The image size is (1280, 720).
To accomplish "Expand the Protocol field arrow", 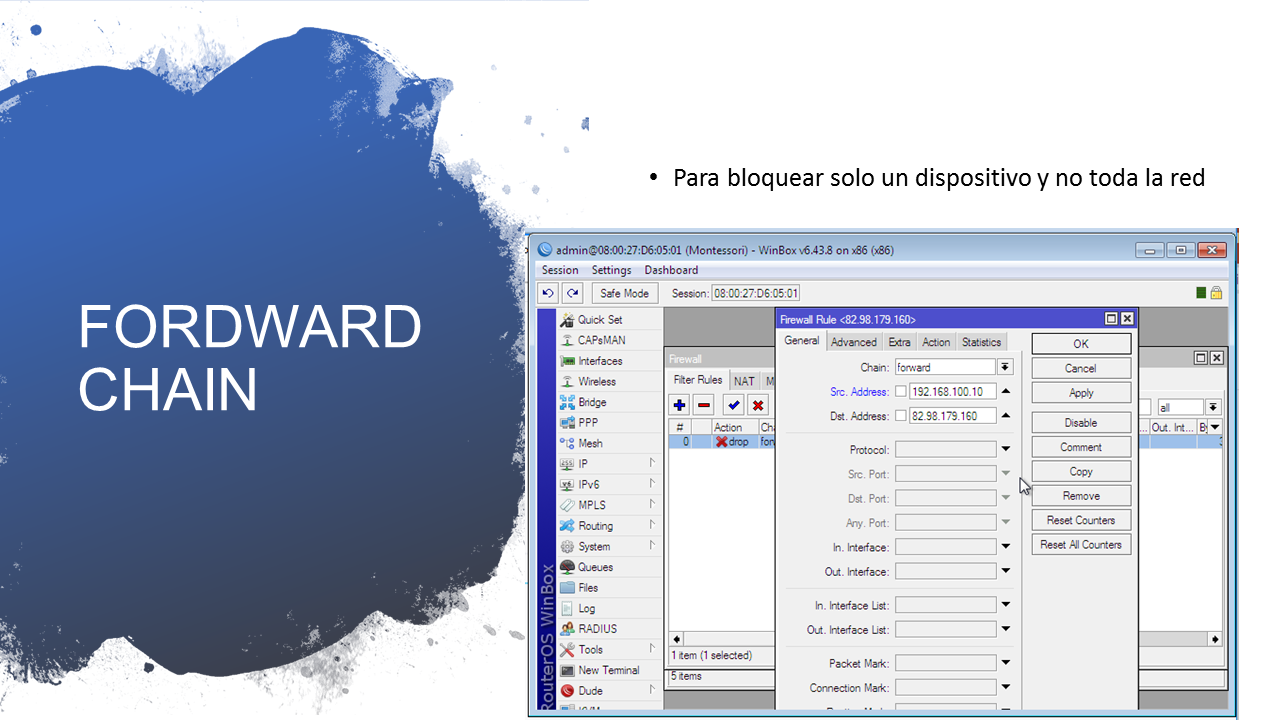I will point(1005,450).
